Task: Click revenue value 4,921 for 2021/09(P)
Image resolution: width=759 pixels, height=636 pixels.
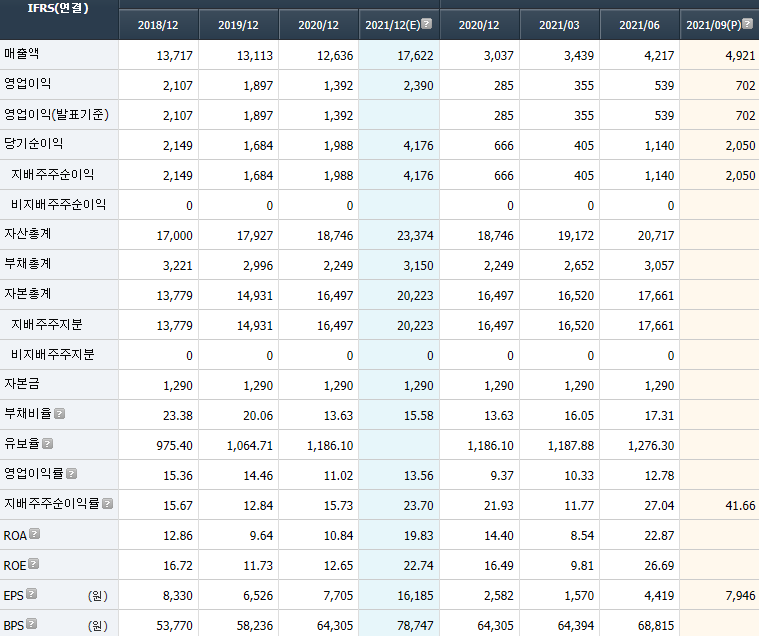Action: point(740,56)
